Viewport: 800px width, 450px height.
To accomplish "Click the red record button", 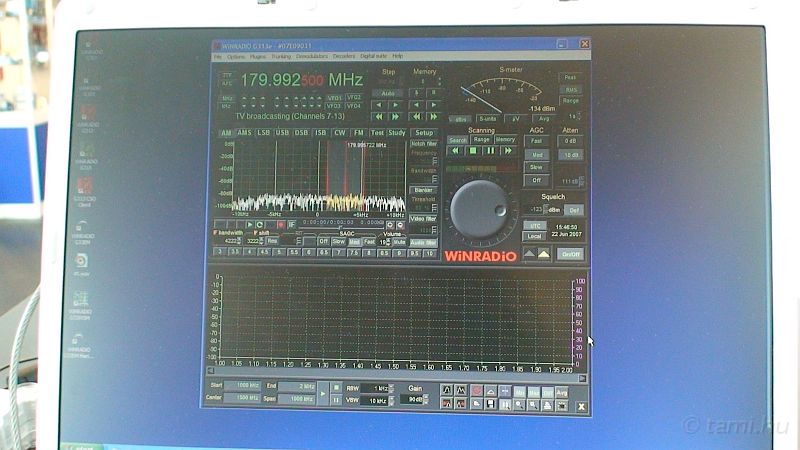I will [x=280, y=224].
